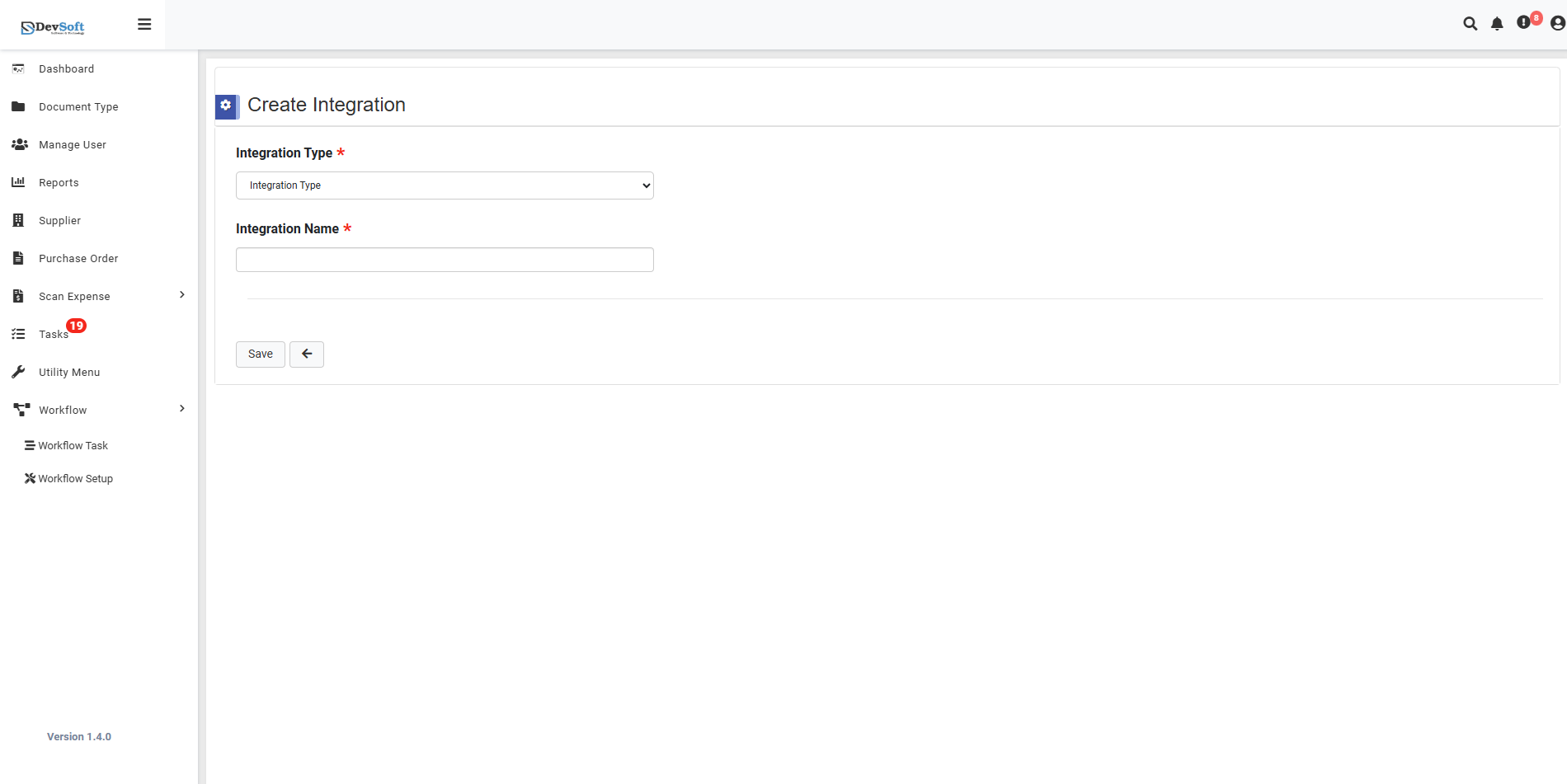Click the Manage User people icon
The image size is (1567, 784).
(x=18, y=144)
